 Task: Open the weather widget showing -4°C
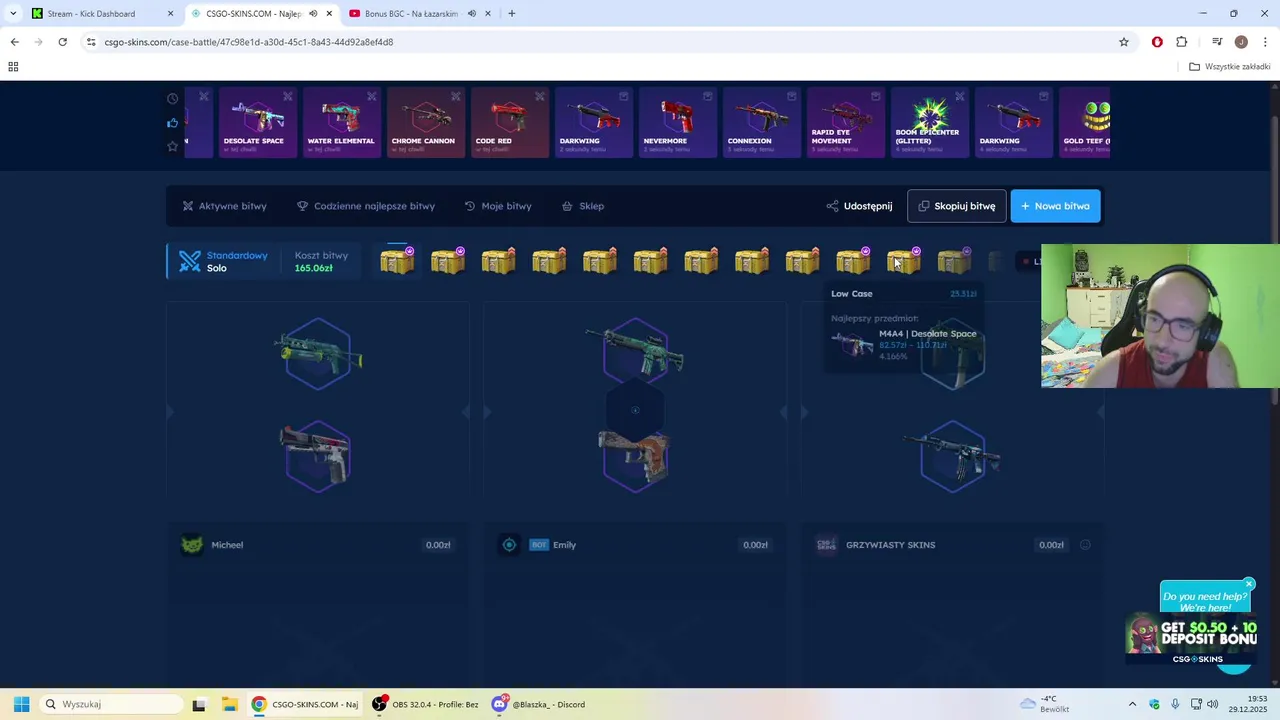point(1045,704)
